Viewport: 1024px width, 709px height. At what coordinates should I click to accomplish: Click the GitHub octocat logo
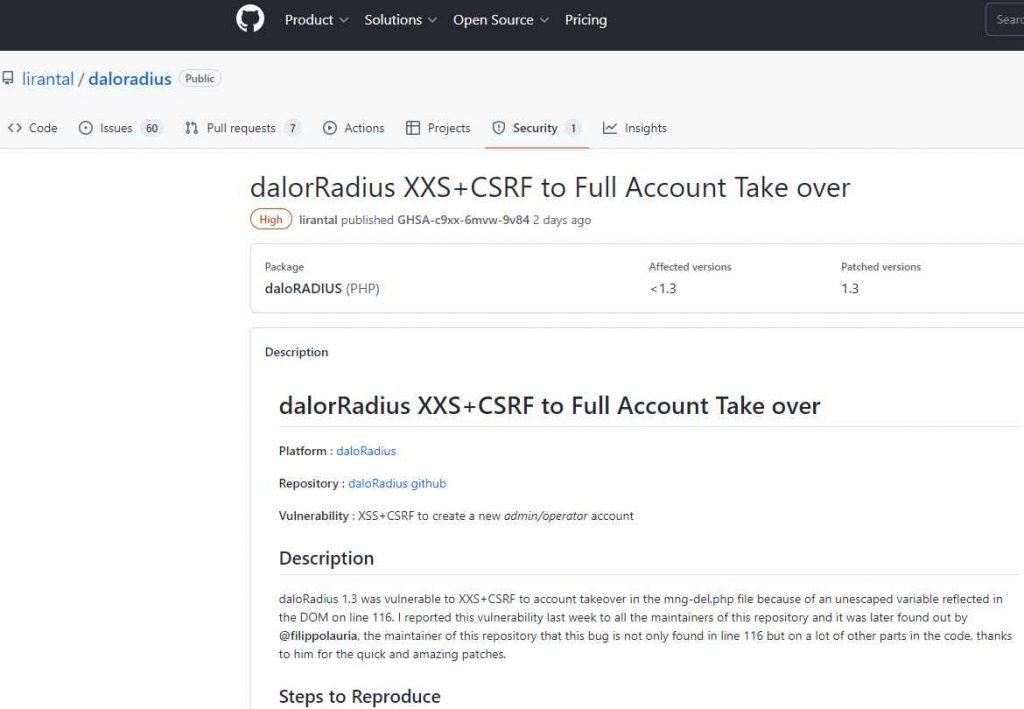pyautogui.click(x=250, y=19)
